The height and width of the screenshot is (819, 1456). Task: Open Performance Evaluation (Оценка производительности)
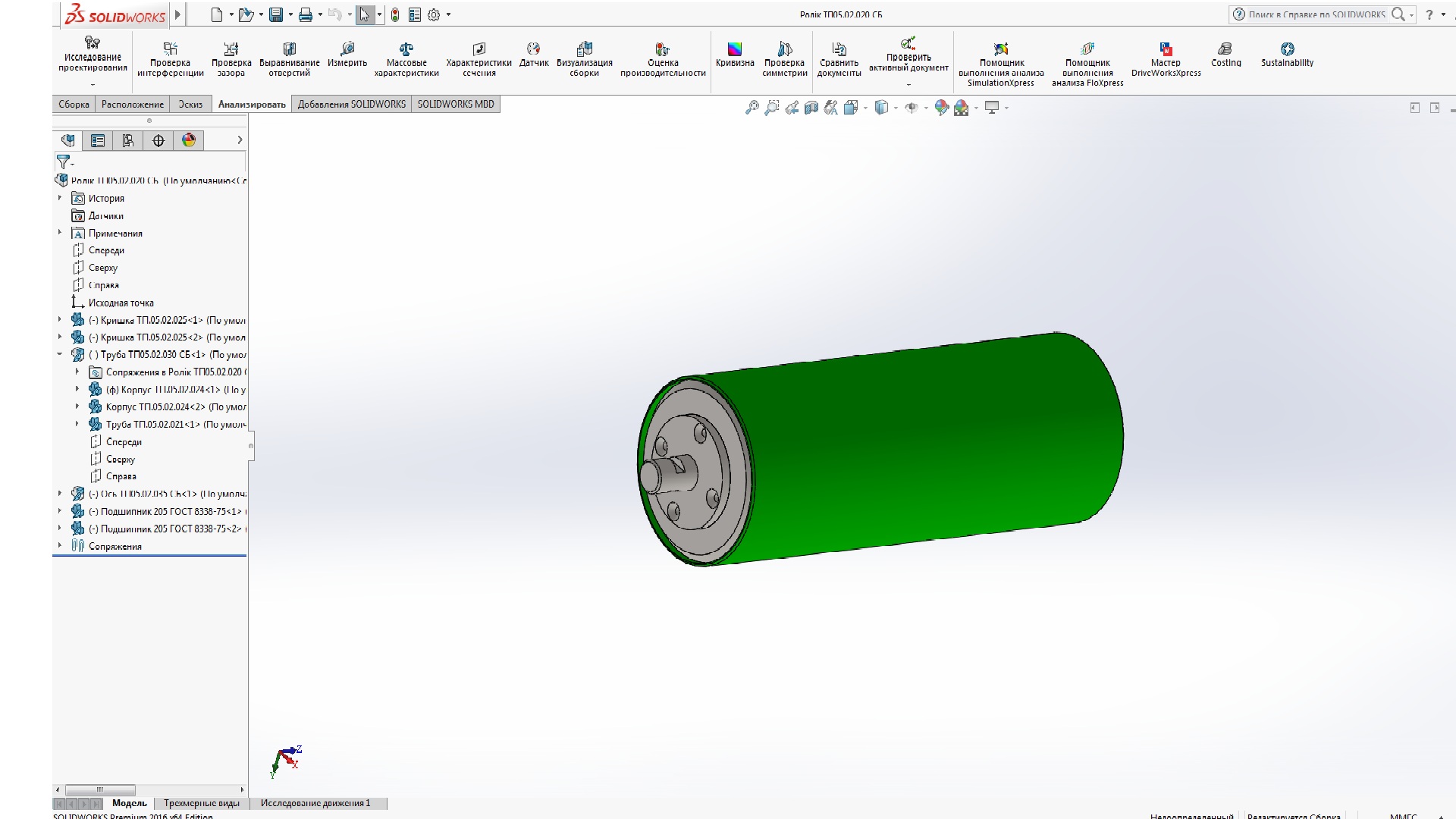663,59
